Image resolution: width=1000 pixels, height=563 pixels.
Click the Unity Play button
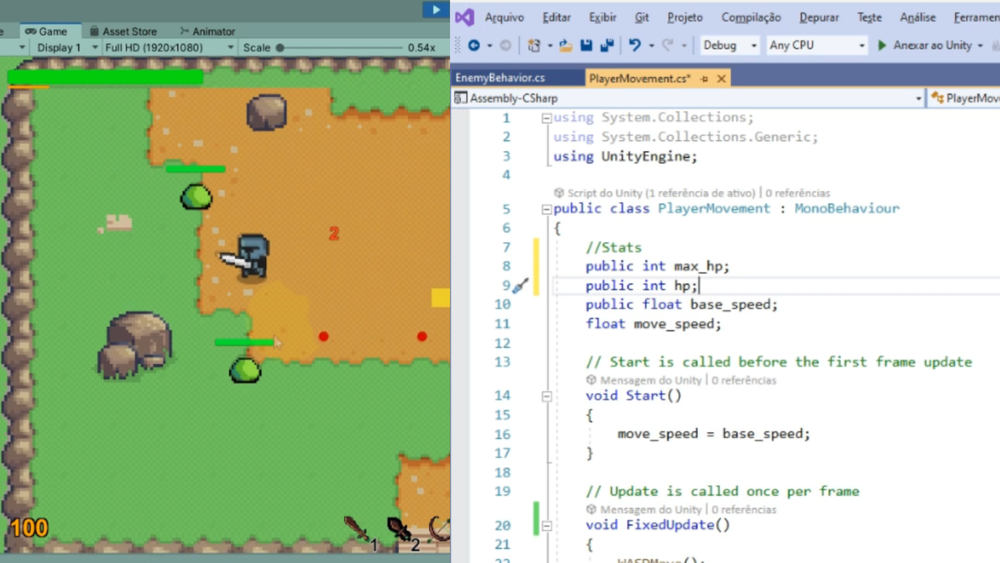[x=436, y=10]
